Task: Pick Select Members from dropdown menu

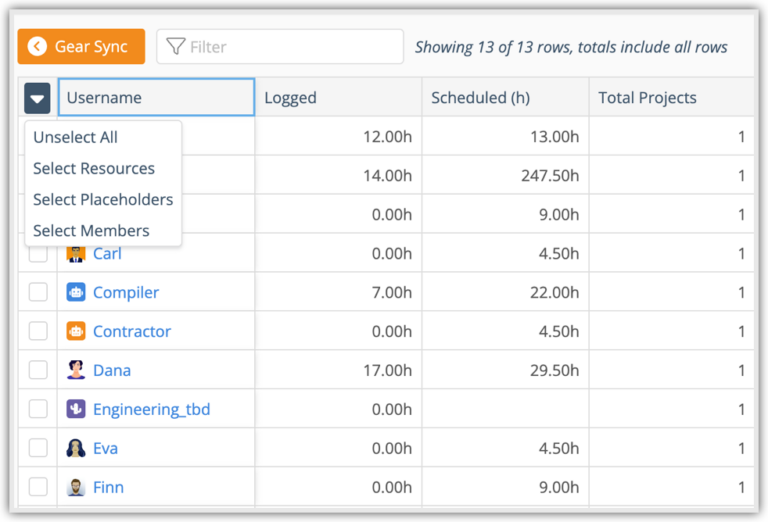Action: coord(91,231)
